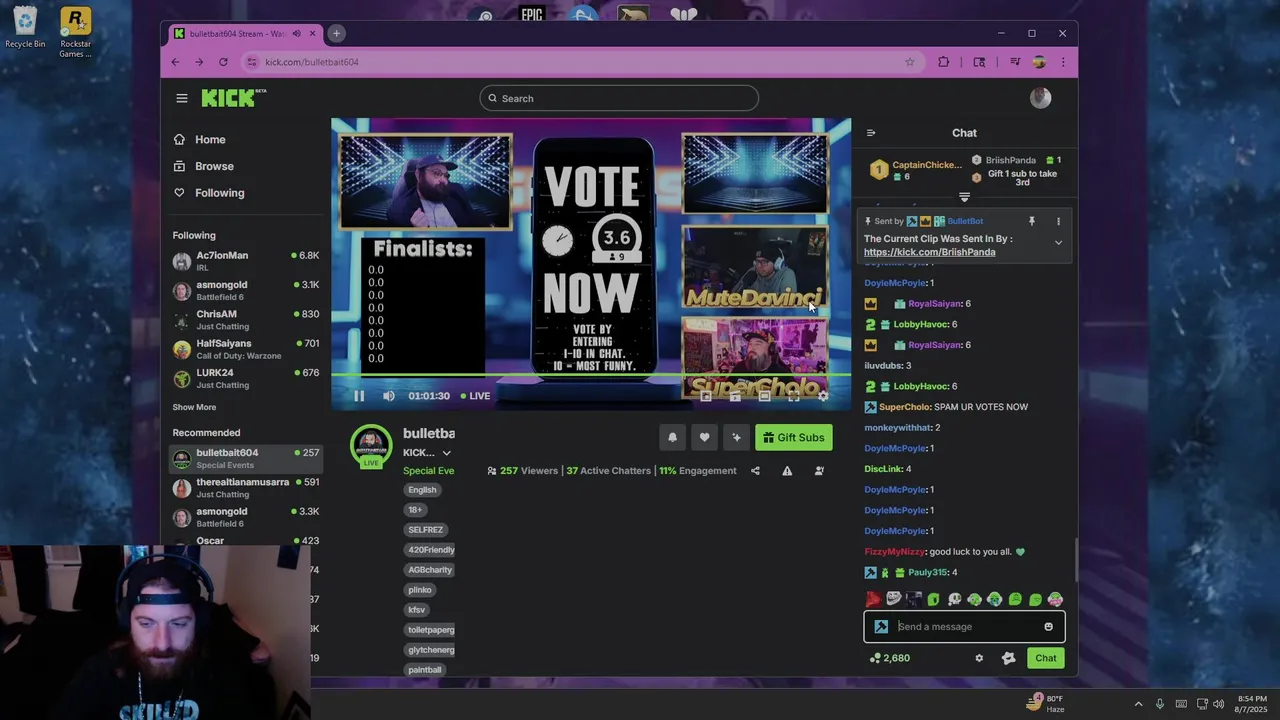Open ChrisAM channel from Following

tap(246, 320)
